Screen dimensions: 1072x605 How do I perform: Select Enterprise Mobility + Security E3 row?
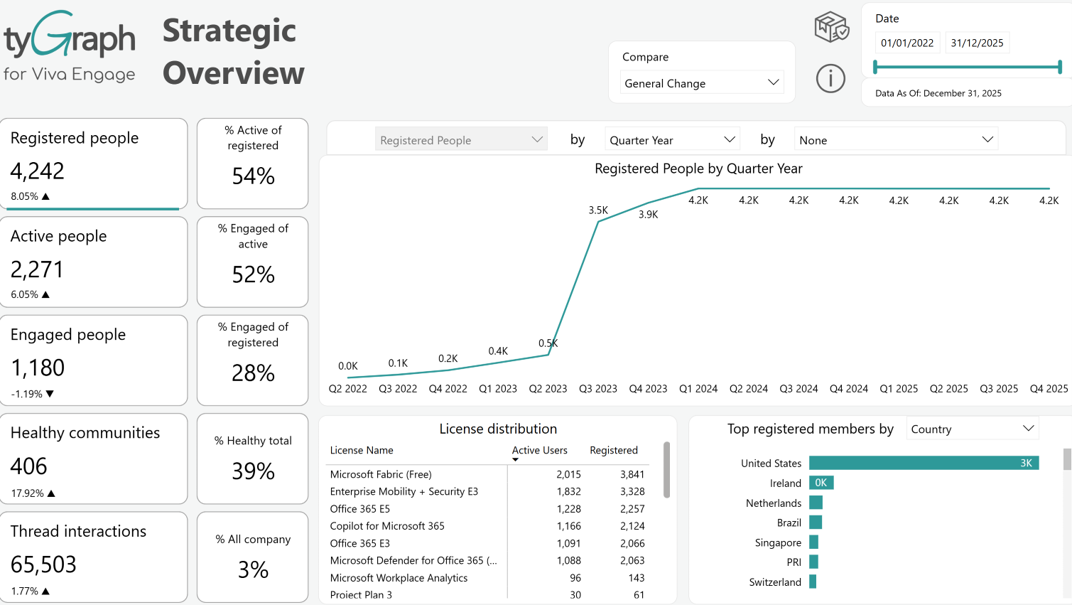[487, 491]
